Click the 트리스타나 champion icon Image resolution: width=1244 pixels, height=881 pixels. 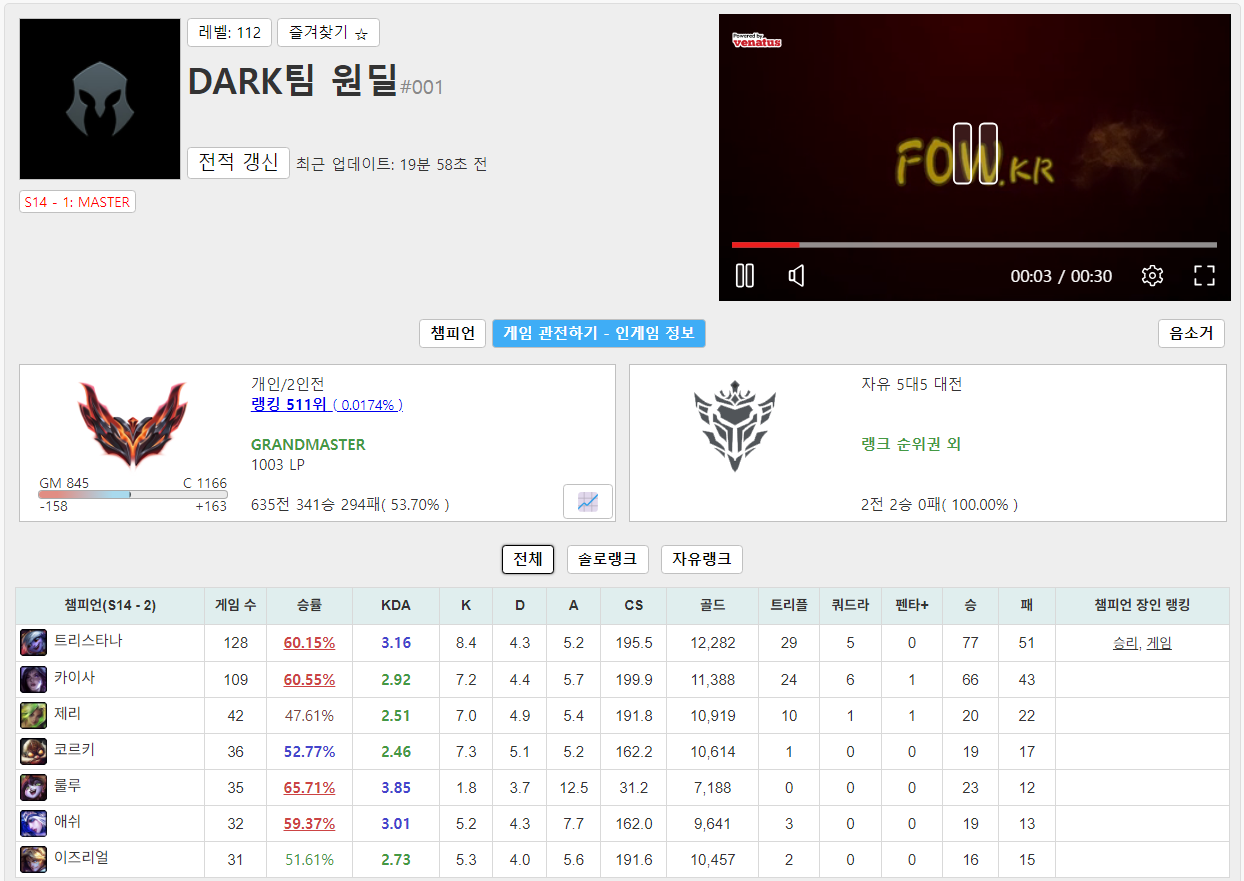point(33,643)
